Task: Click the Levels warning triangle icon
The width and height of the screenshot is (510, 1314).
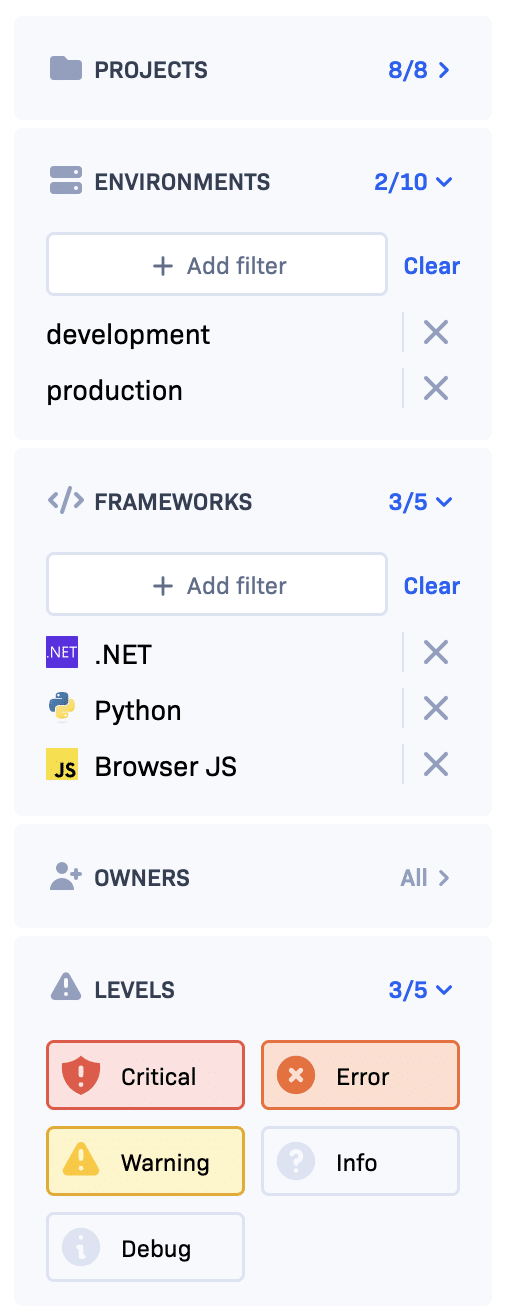Action: [x=65, y=988]
